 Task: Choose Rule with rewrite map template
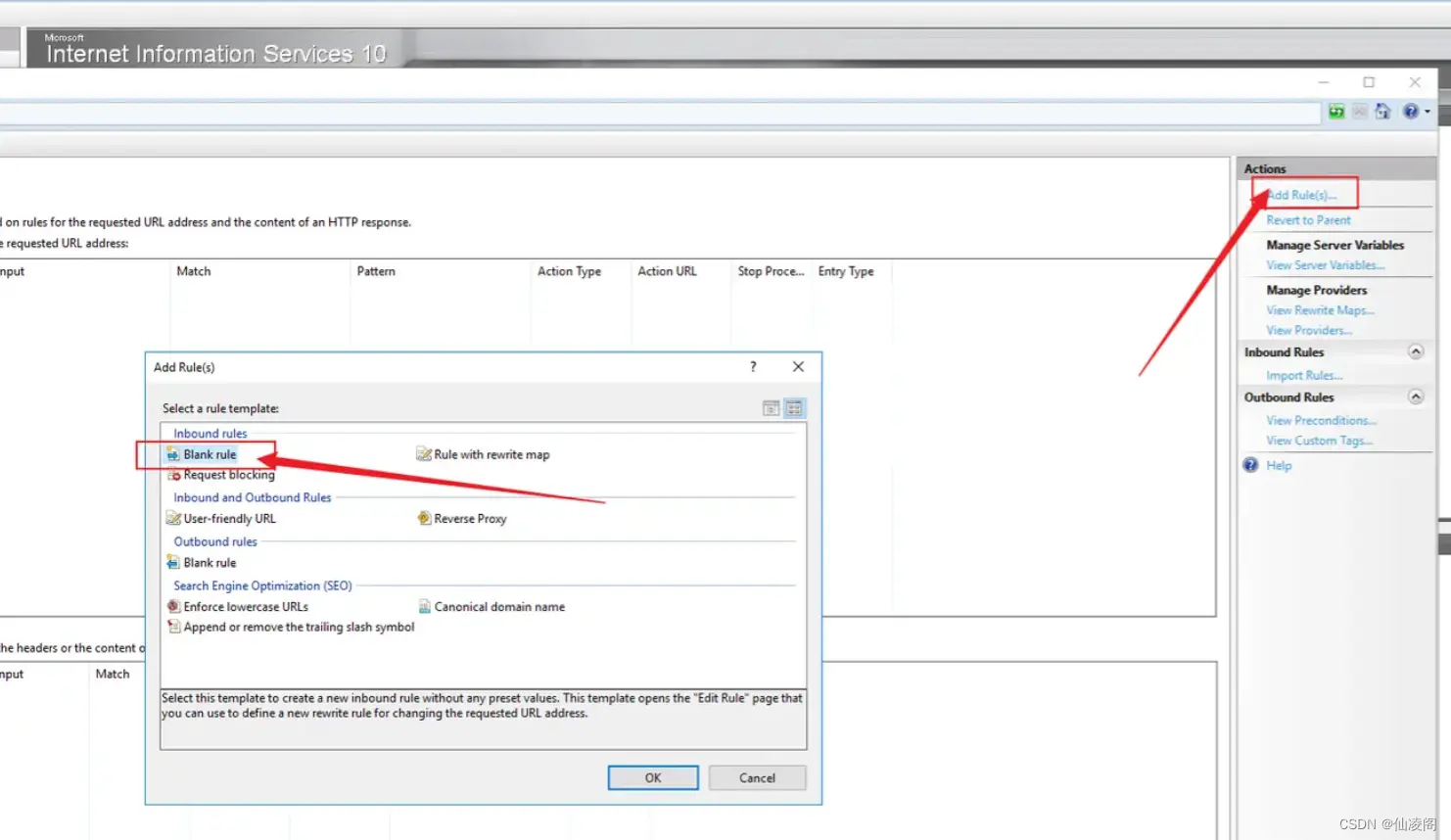(483, 454)
